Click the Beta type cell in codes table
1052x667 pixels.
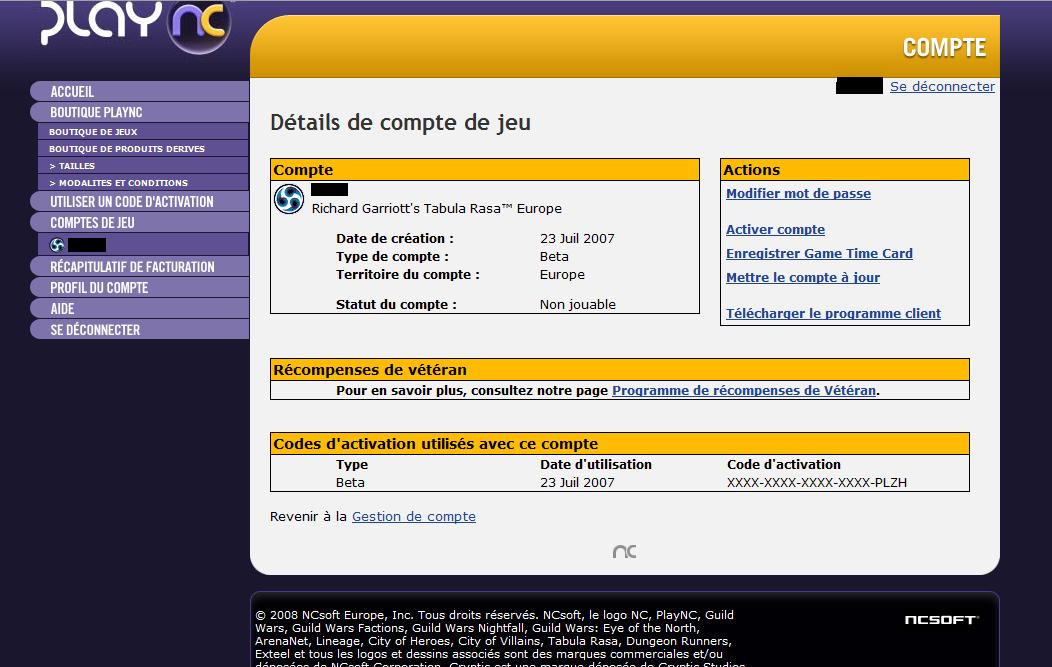tap(350, 482)
